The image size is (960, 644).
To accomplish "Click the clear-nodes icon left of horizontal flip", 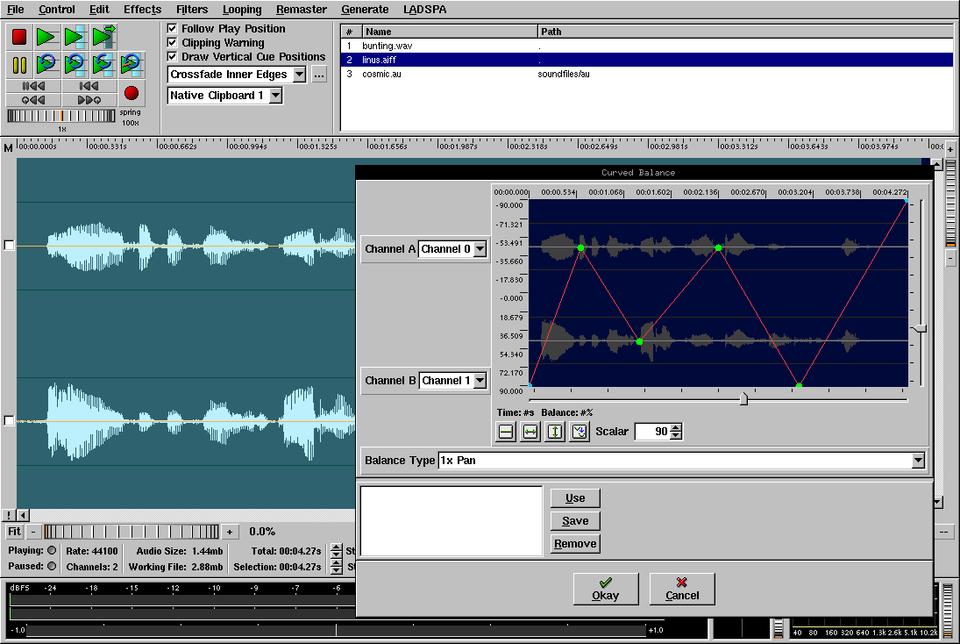I will tap(506, 431).
